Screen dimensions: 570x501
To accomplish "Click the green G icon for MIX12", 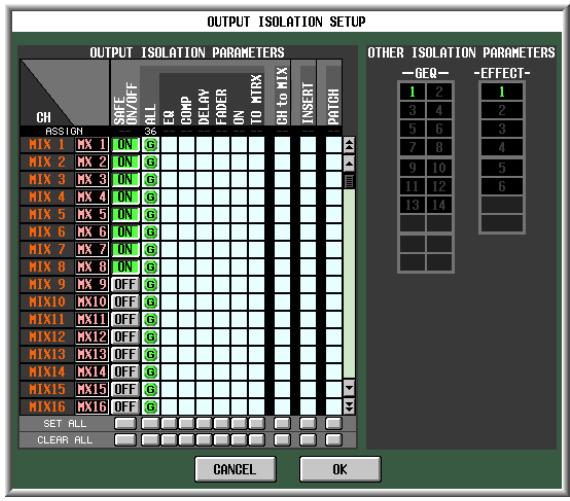I will [x=150, y=337].
